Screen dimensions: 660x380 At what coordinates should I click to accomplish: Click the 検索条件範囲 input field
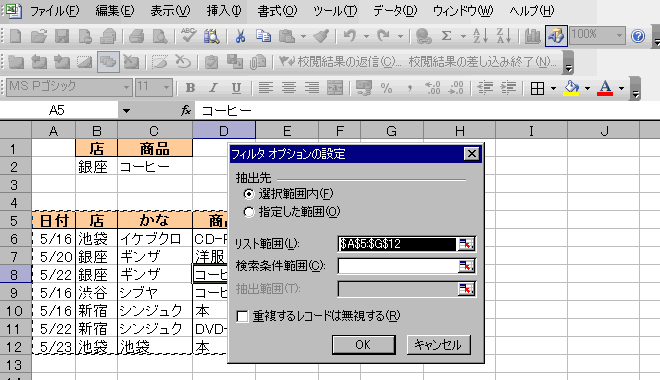click(398, 266)
